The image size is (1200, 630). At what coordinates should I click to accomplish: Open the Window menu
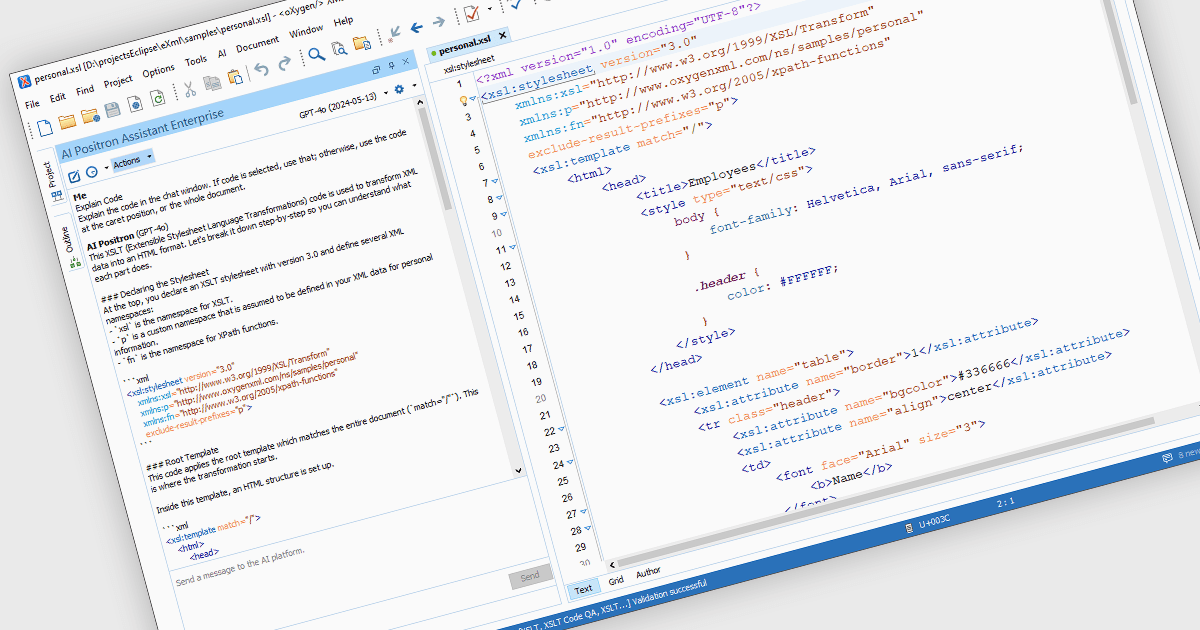306,29
